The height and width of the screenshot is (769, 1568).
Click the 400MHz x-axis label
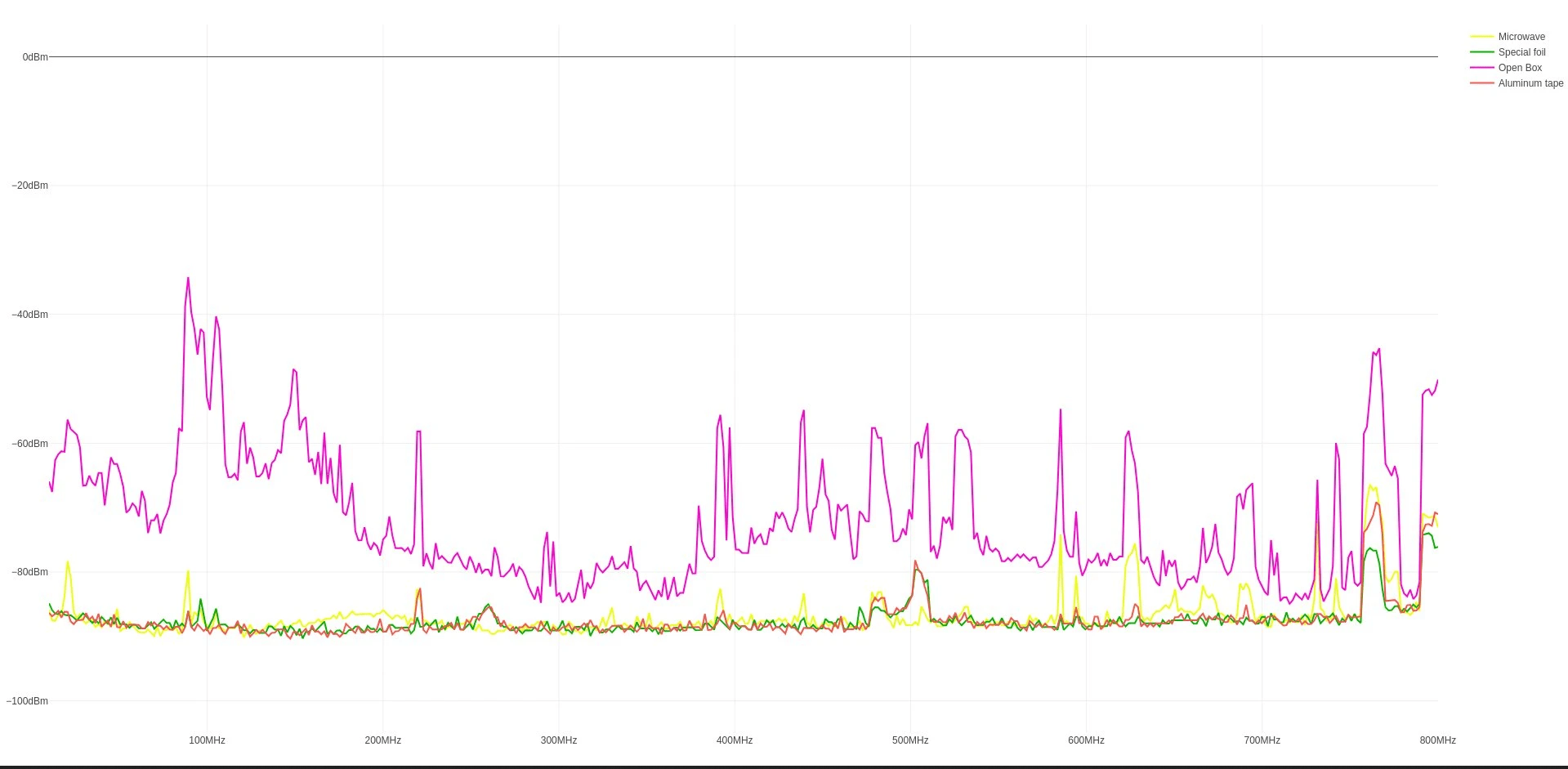735,740
